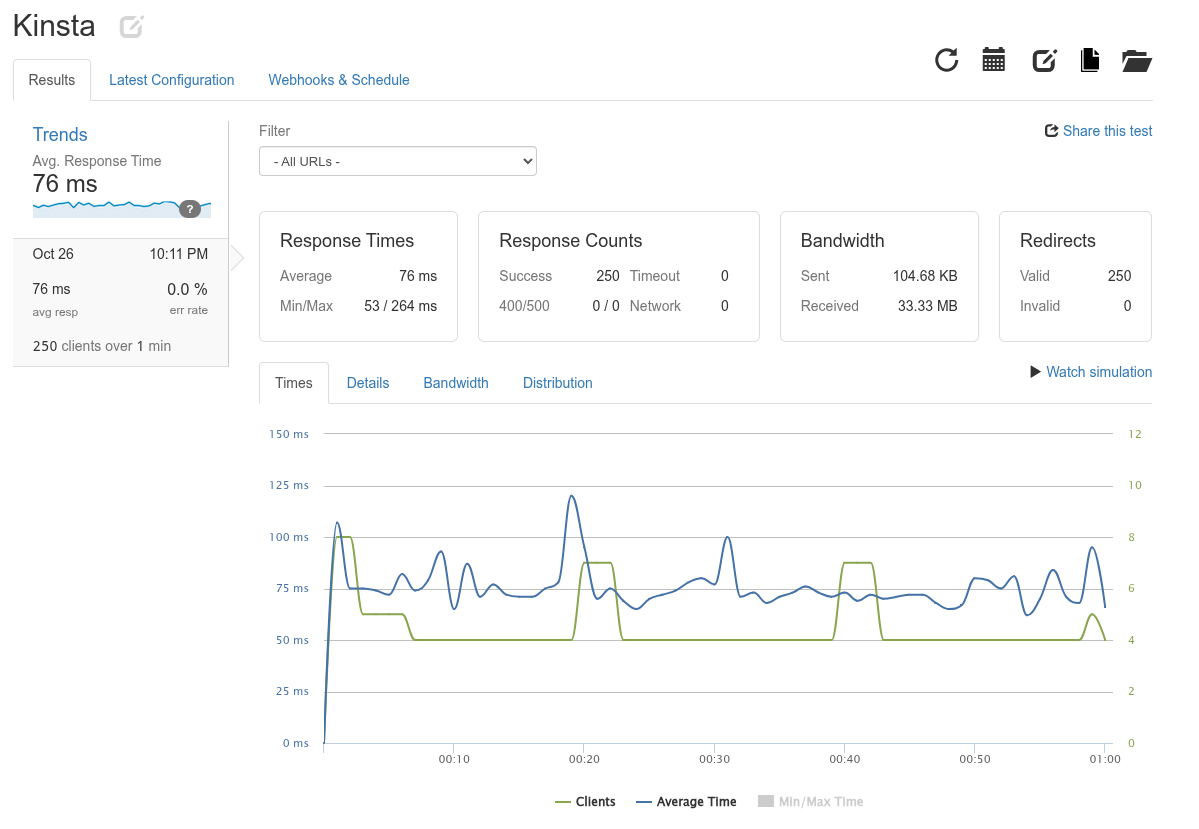Enable Min/Max Time series in legend
Viewport: 1199px width, 829px height.
(x=810, y=802)
